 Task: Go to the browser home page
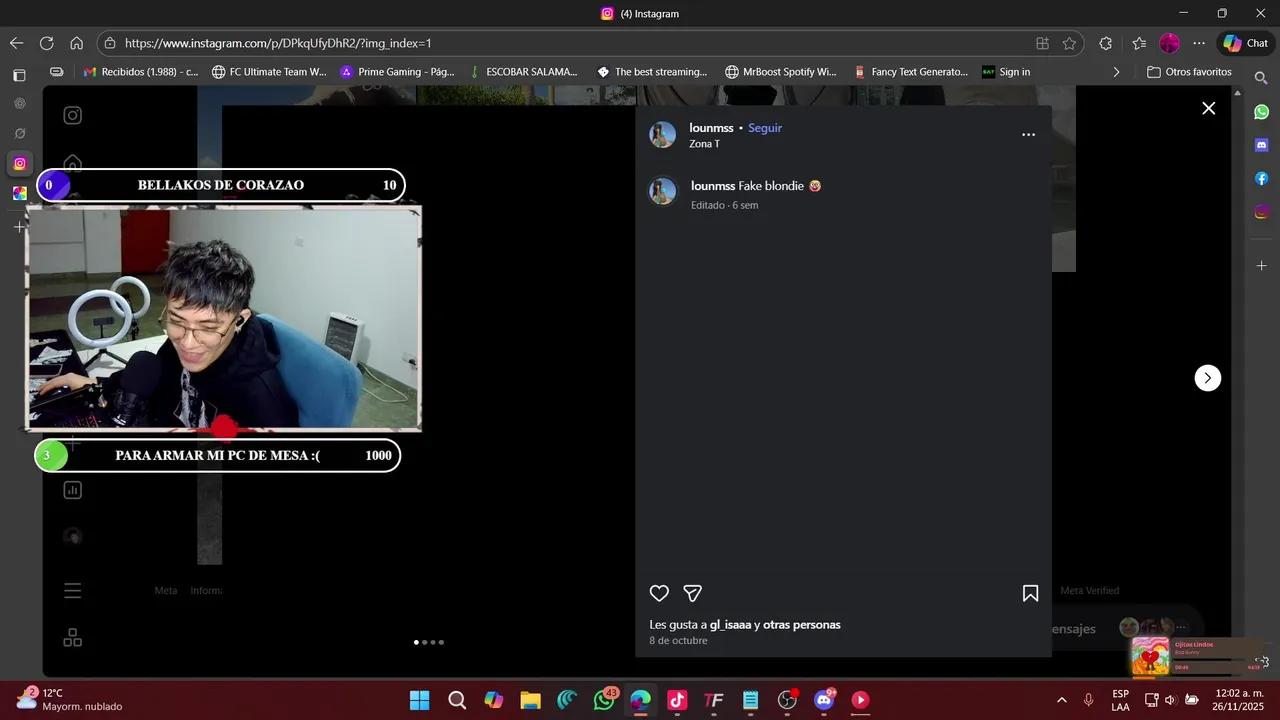76,43
